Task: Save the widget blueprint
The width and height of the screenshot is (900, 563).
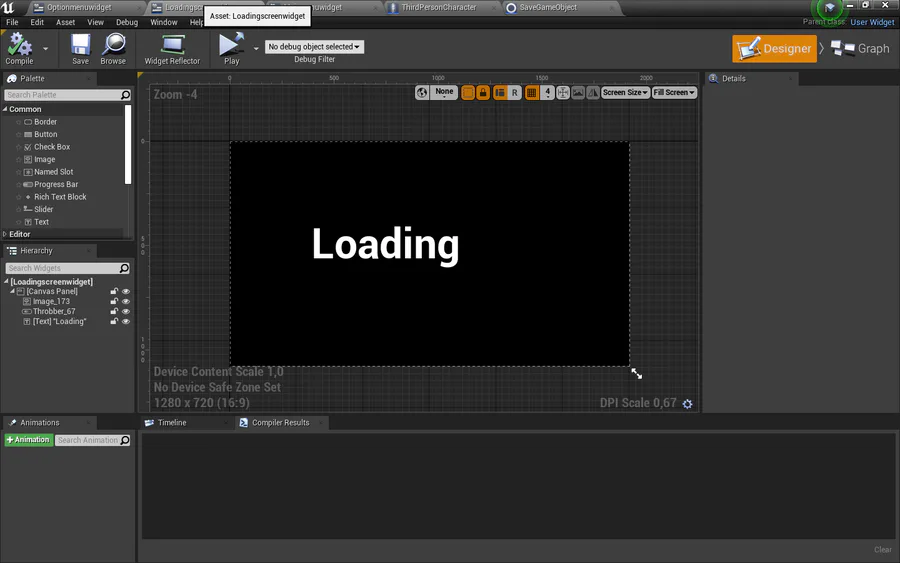Action: coord(80,48)
